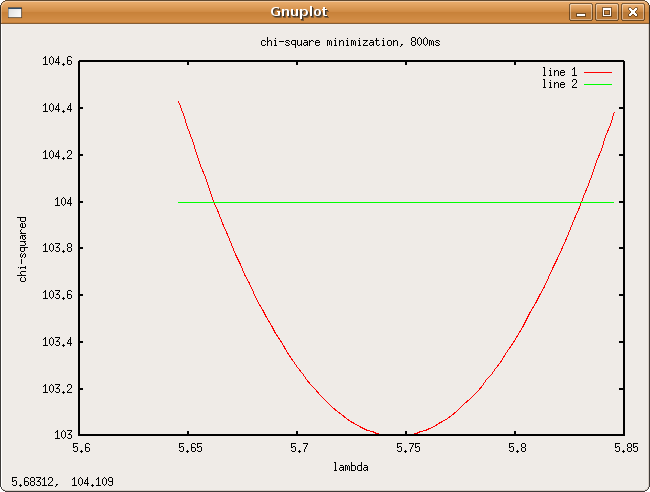This screenshot has width=650, height=492.
Task: Click the 'lambda' x-axis label
Action: pyautogui.click(x=351, y=467)
